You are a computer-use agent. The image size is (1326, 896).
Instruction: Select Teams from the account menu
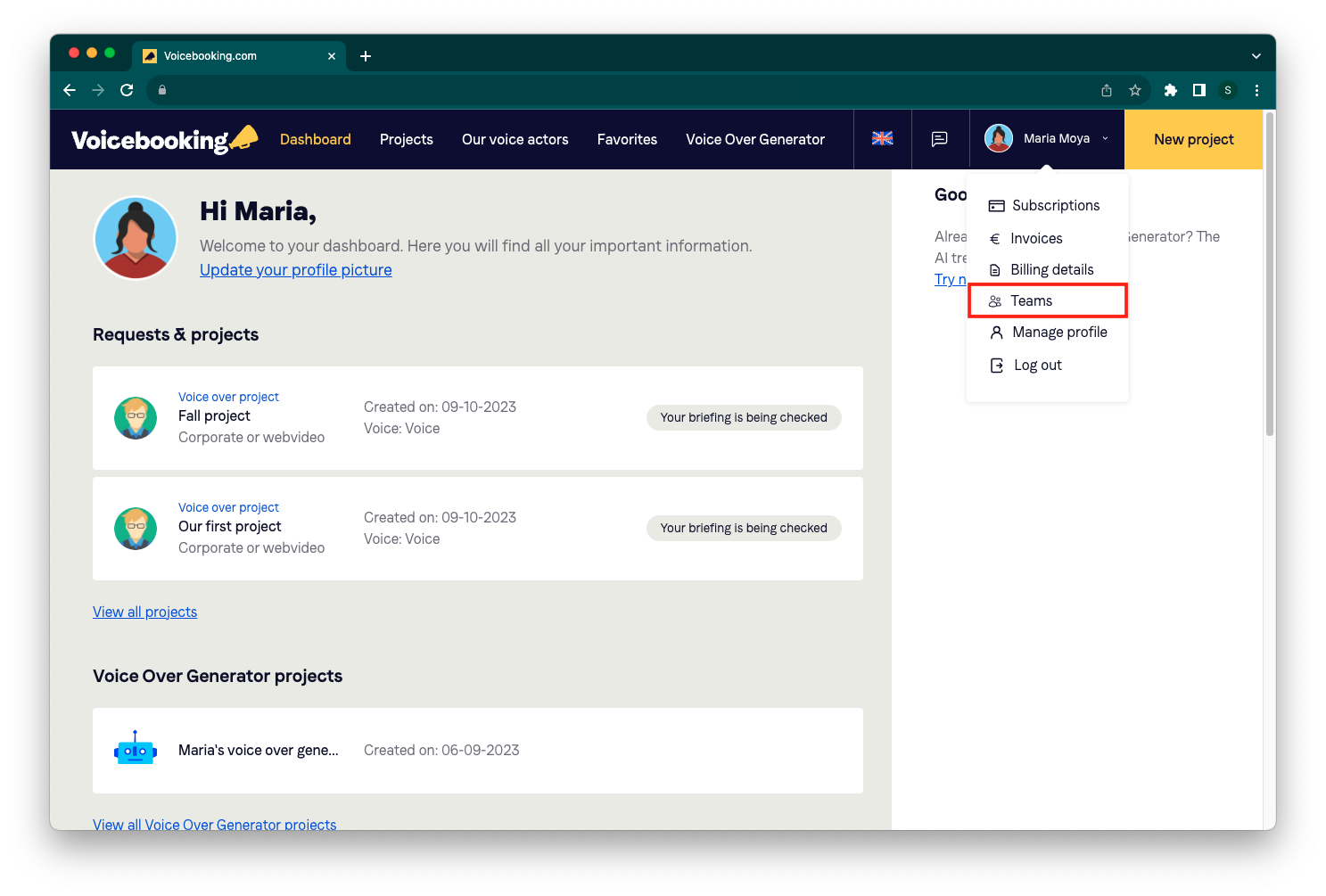coord(1031,300)
